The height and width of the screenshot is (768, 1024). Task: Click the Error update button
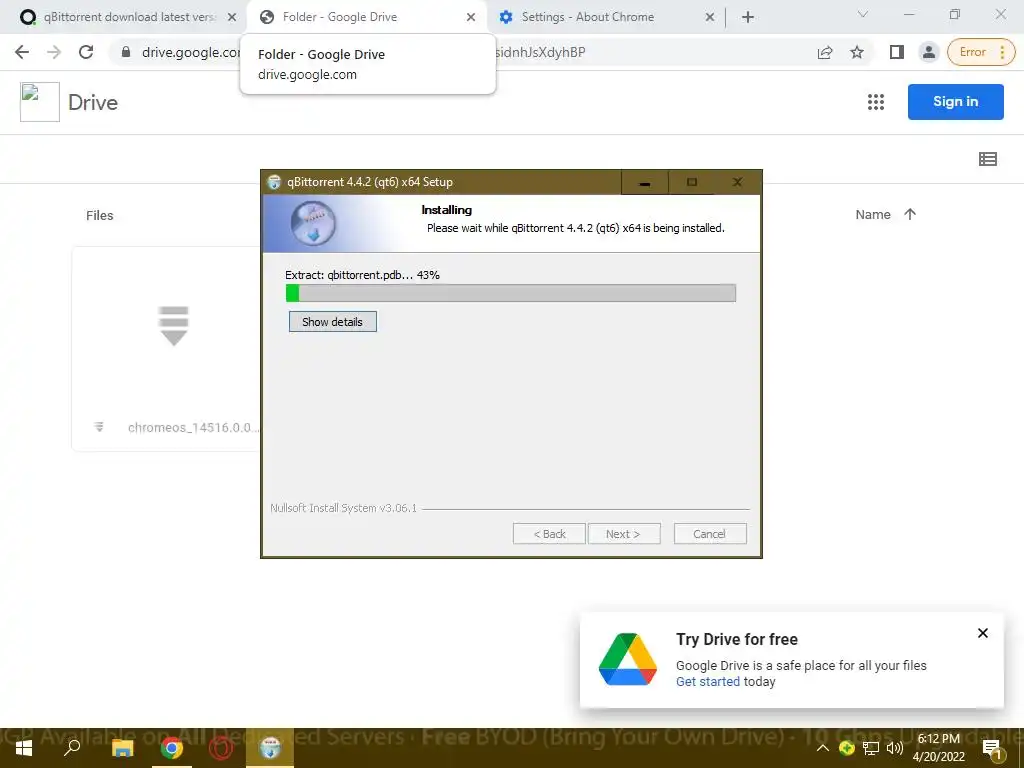[981, 52]
